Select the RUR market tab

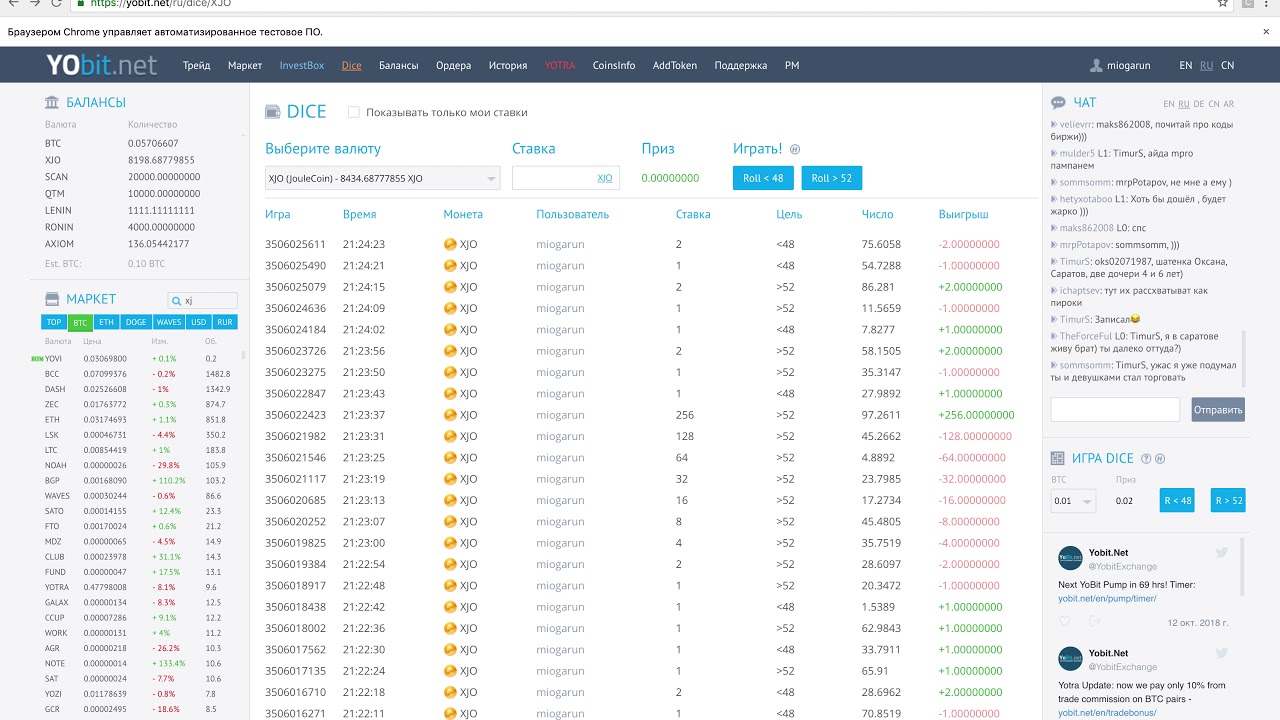click(x=225, y=322)
